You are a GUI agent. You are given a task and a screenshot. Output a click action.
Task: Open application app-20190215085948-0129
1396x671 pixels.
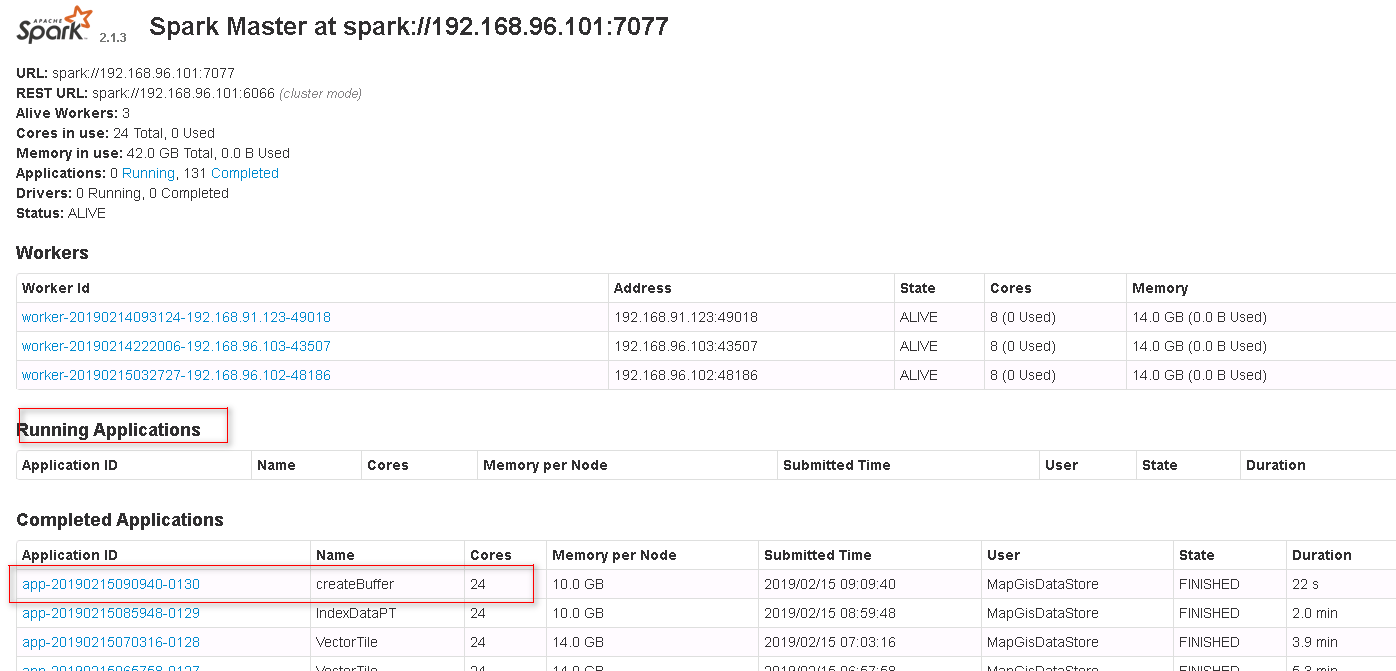click(111, 613)
